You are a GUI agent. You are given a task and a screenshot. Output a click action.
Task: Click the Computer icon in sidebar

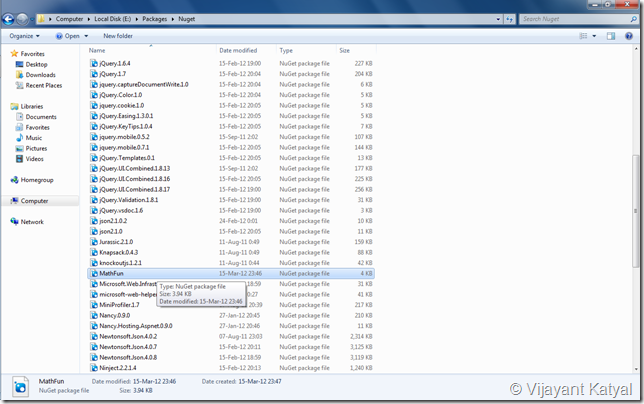[14, 201]
